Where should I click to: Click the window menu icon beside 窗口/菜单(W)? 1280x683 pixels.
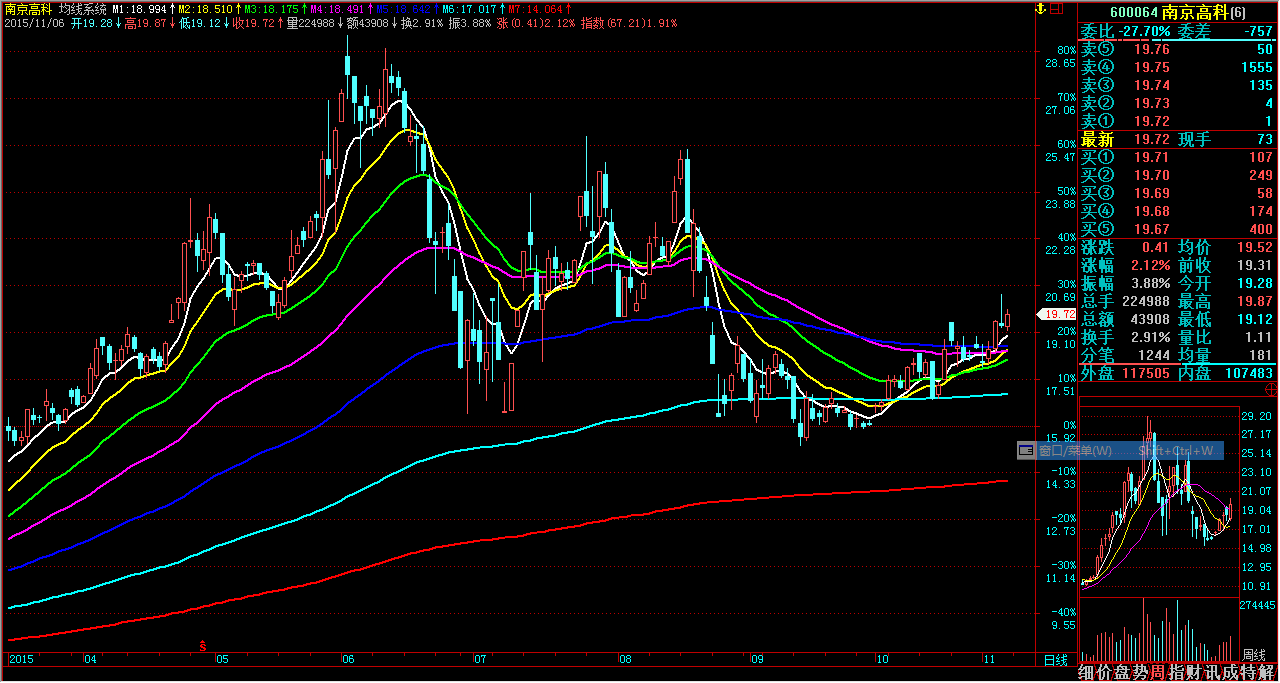point(1025,451)
